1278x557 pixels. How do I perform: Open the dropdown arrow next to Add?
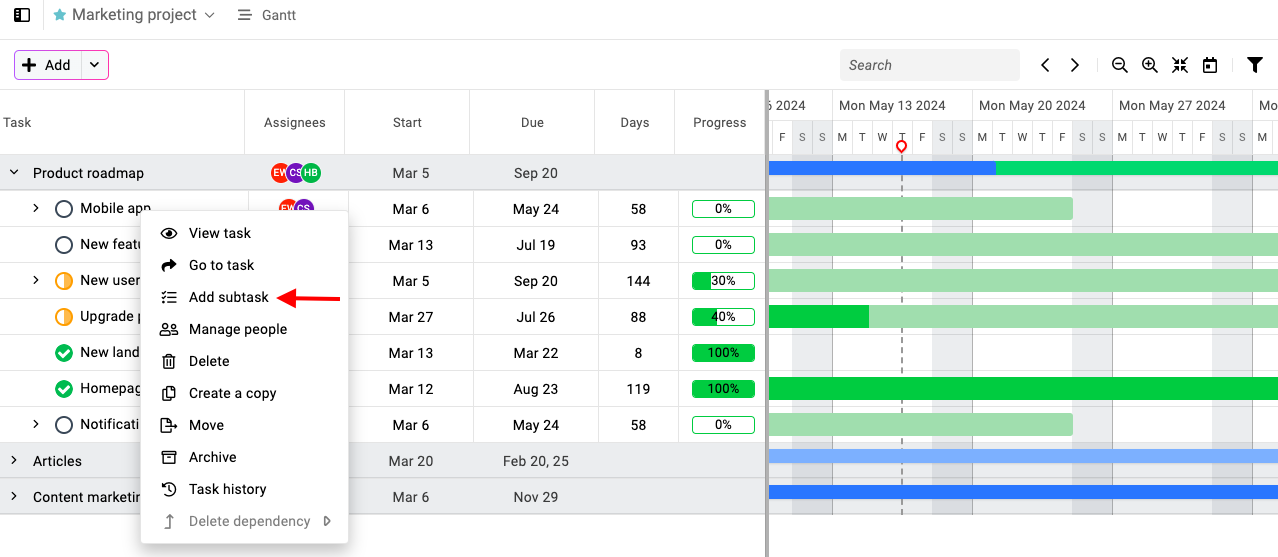94,65
